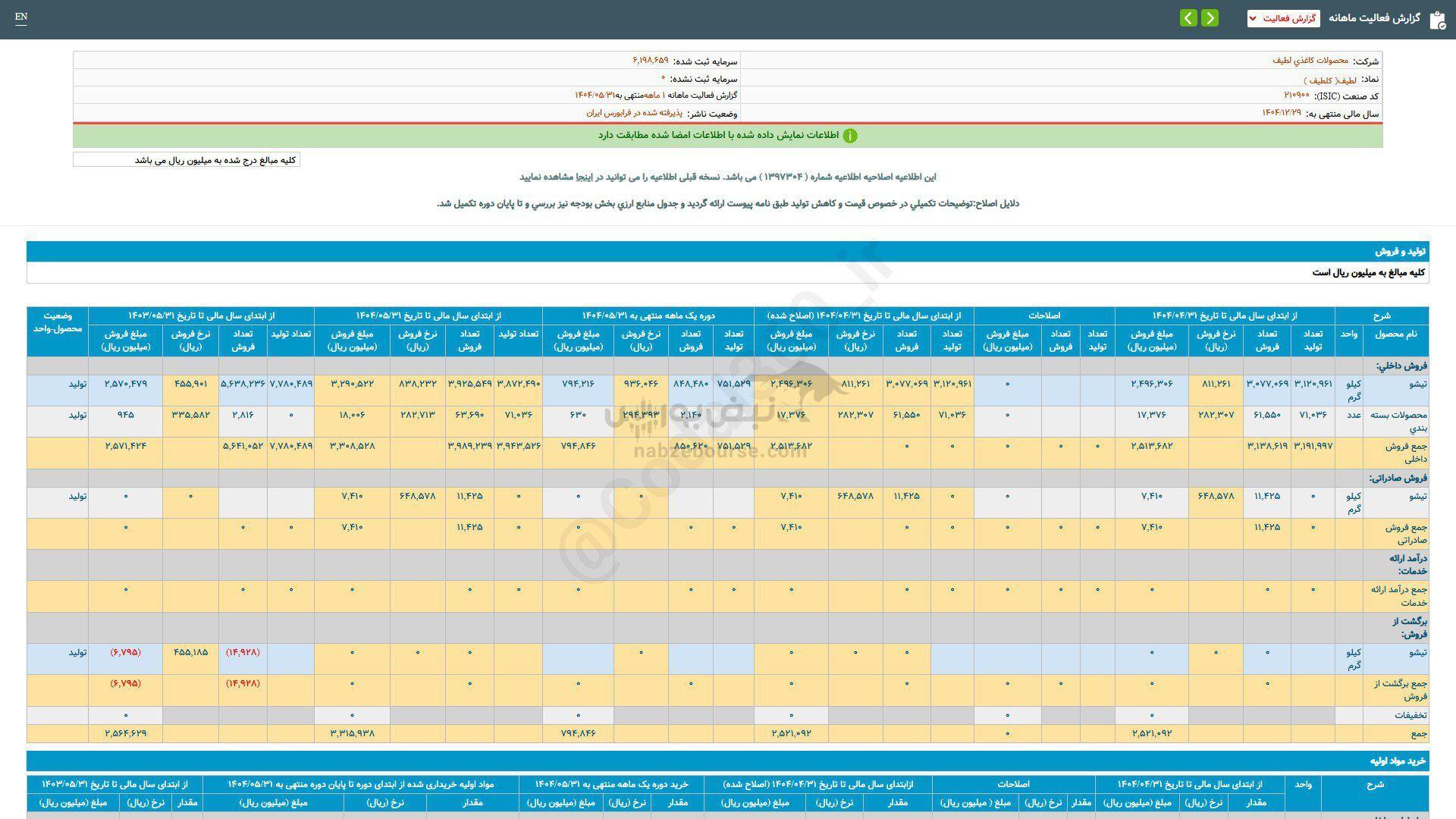The image size is (1456, 819).
Task: Select the تولید و فروش section header
Action: tap(1401, 252)
